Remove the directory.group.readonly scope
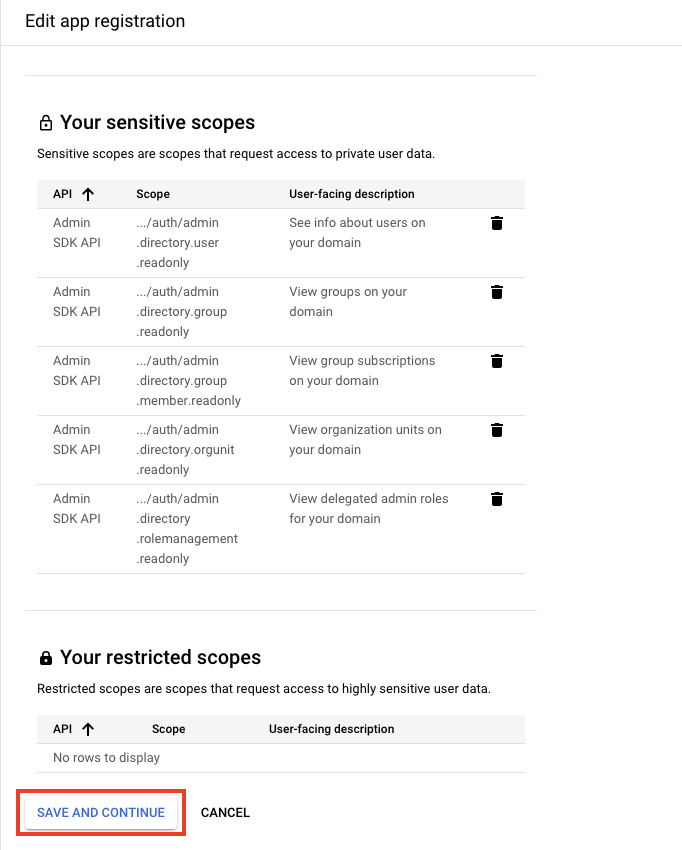This screenshot has width=682, height=850. pyautogui.click(x=497, y=292)
